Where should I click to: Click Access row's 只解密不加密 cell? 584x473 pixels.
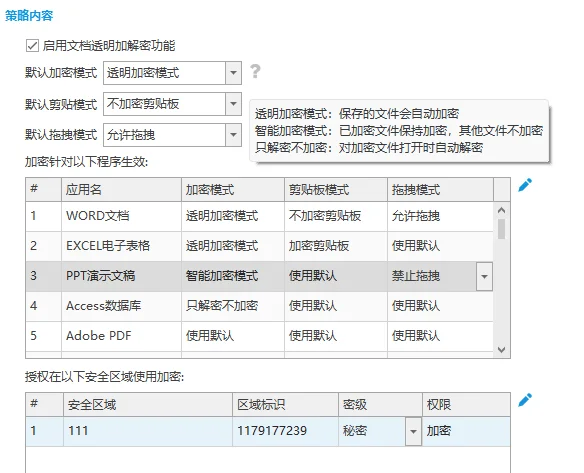pyautogui.click(x=233, y=306)
